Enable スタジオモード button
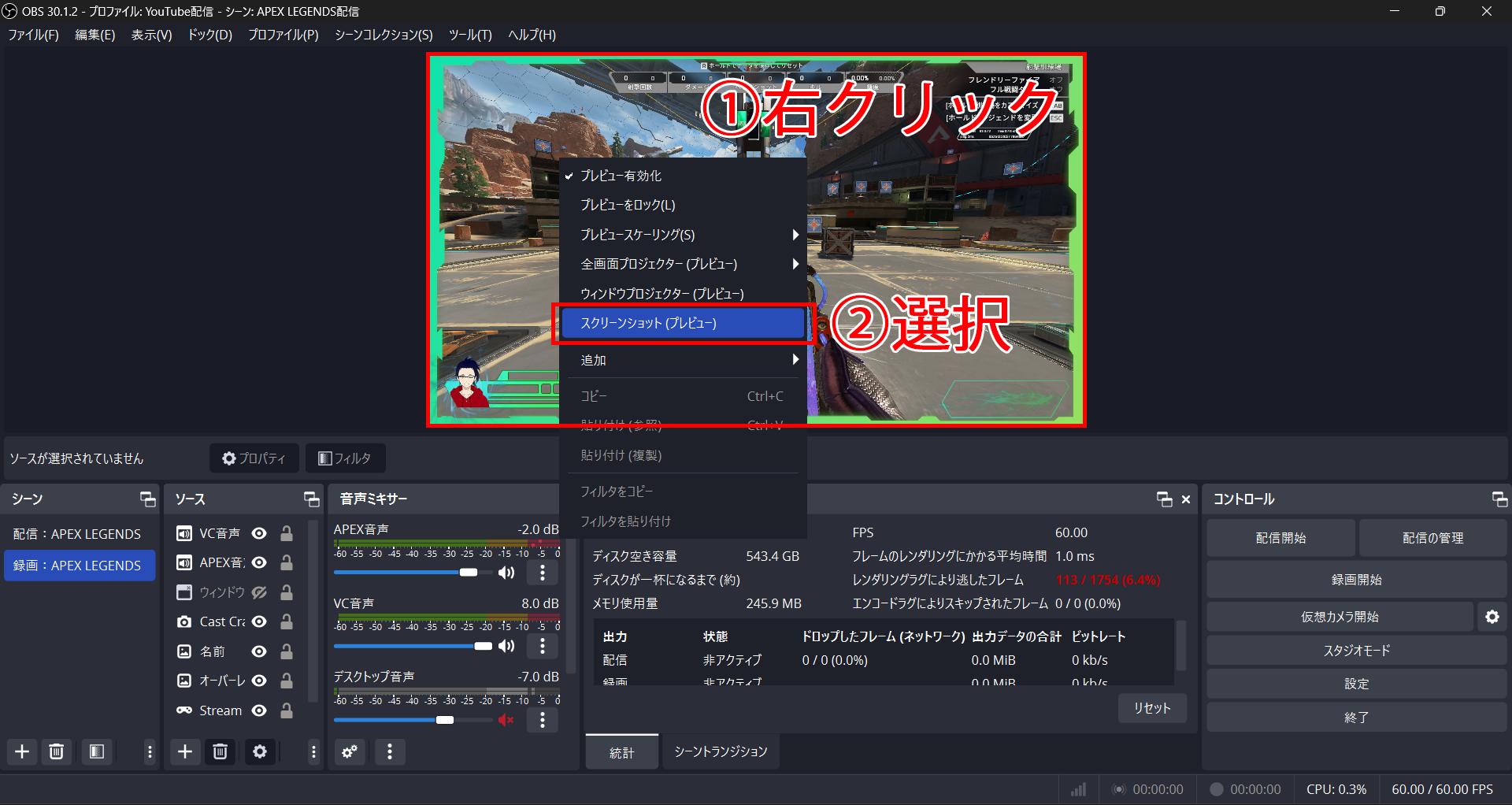1512x805 pixels. point(1357,651)
